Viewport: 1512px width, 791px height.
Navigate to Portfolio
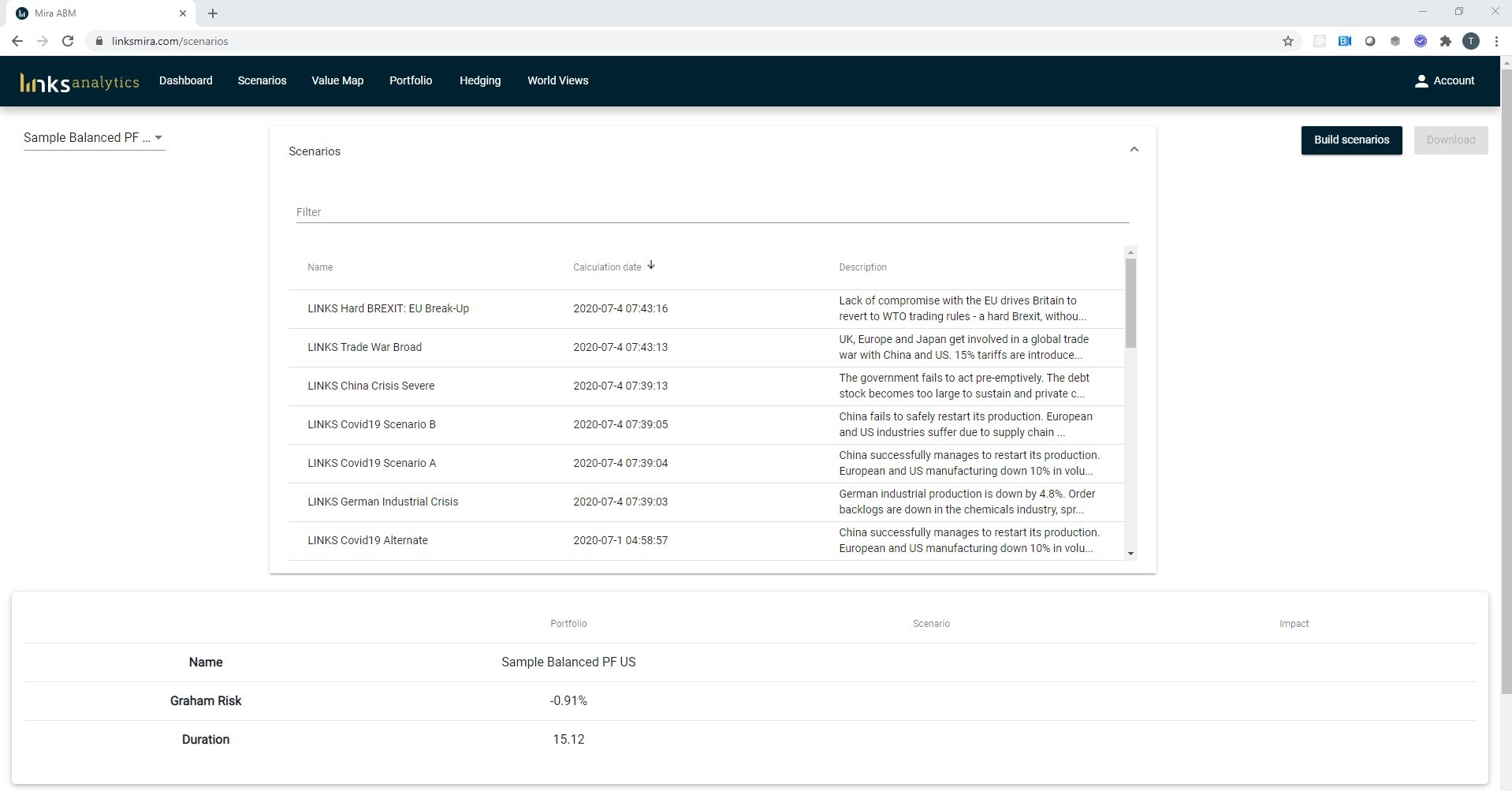click(411, 80)
